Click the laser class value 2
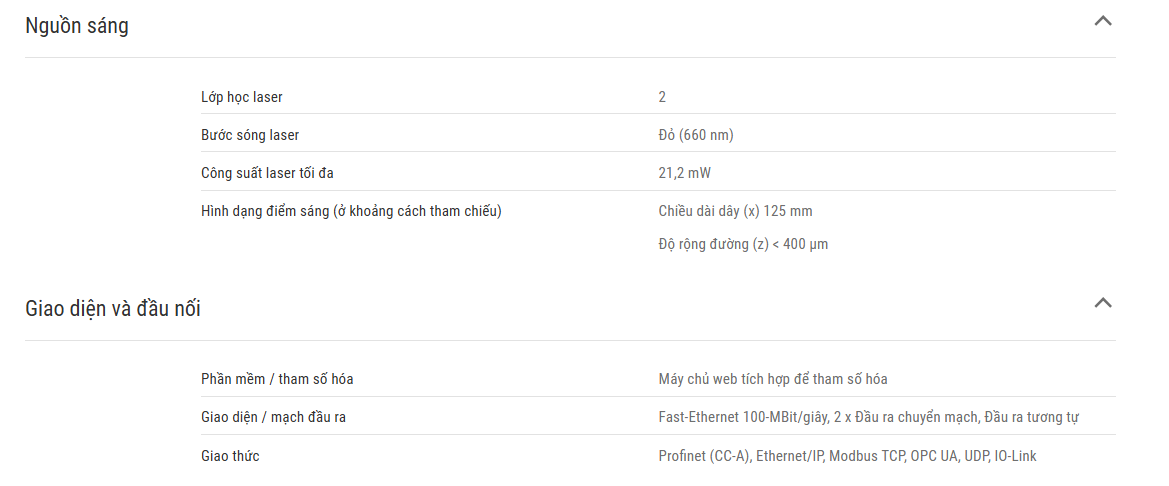Image resolution: width=1169 pixels, height=486 pixels. pos(662,97)
